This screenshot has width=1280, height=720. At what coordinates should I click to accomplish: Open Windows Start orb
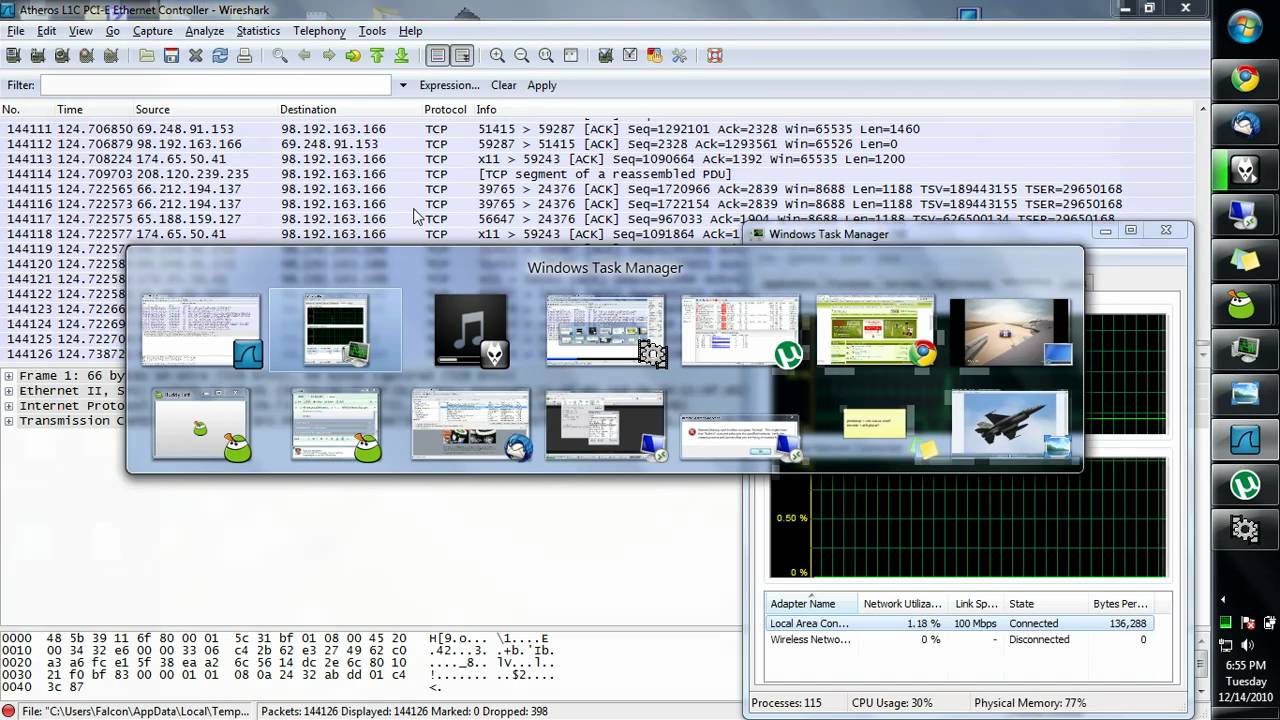pyautogui.click(x=1245, y=28)
